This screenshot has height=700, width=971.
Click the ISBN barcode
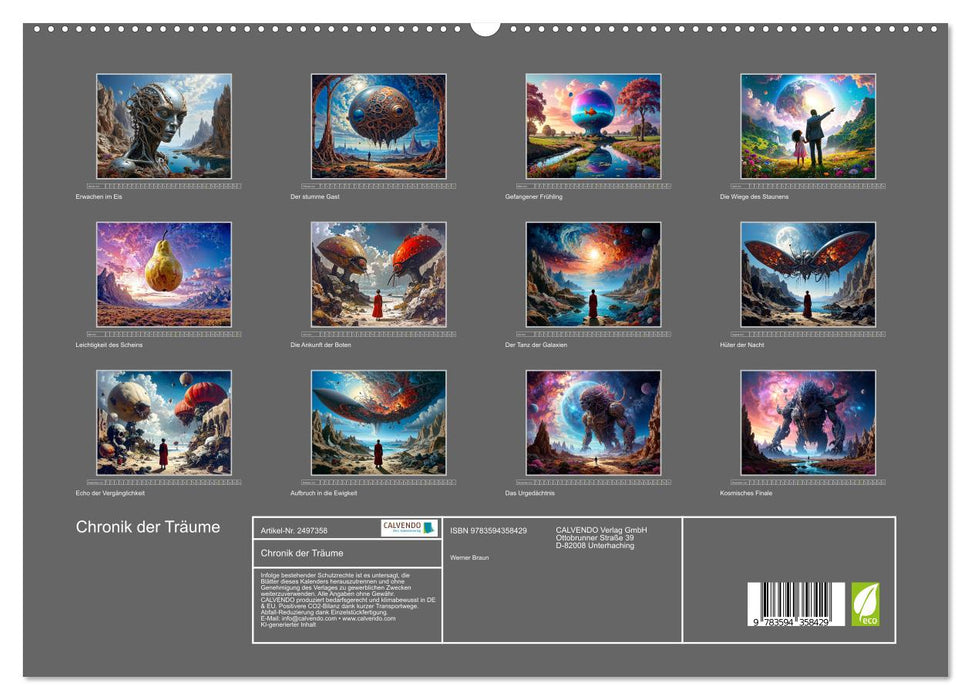[796, 604]
